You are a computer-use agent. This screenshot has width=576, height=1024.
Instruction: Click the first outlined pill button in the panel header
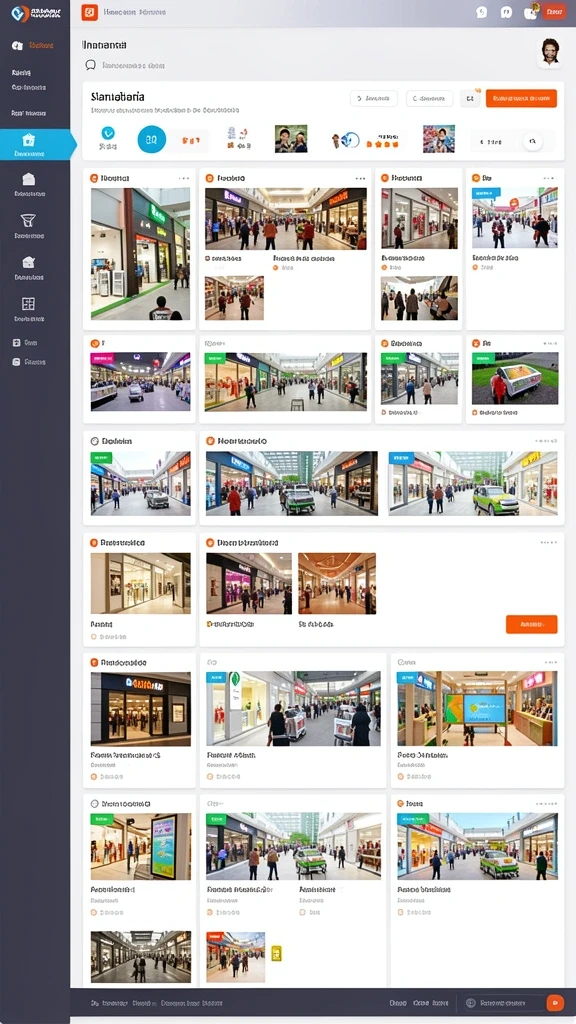[x=374, y=99]
